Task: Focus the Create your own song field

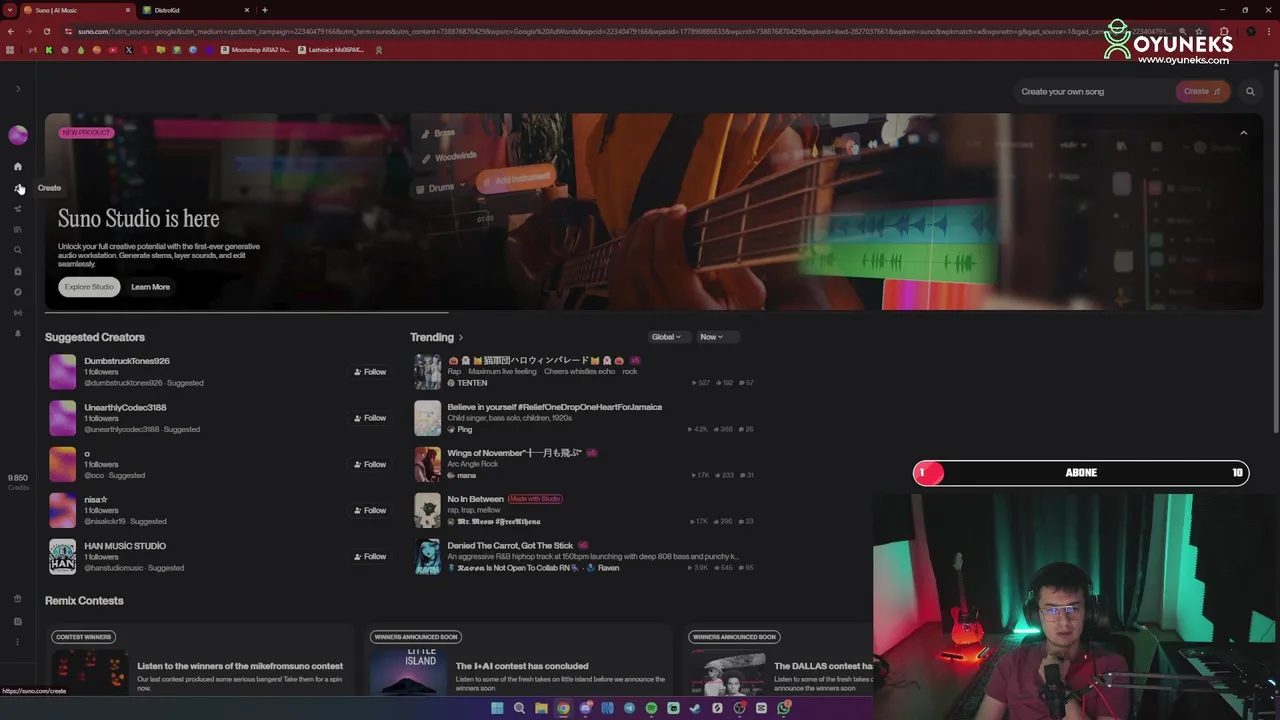Action: coord(1092,91)
